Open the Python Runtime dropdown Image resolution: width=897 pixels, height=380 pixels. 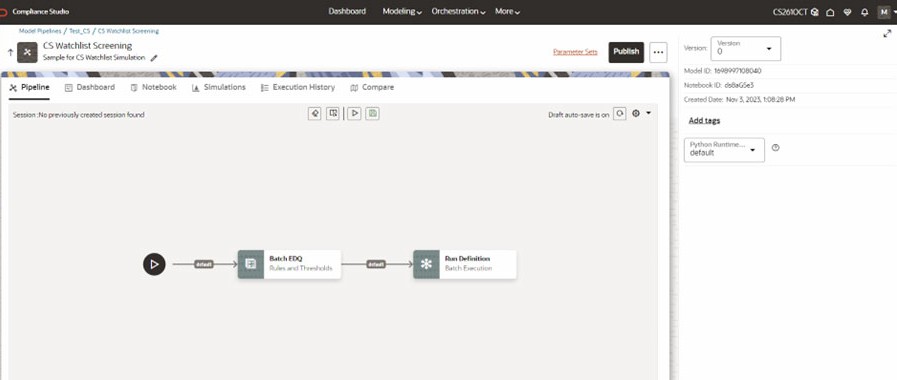click(724, 150)
